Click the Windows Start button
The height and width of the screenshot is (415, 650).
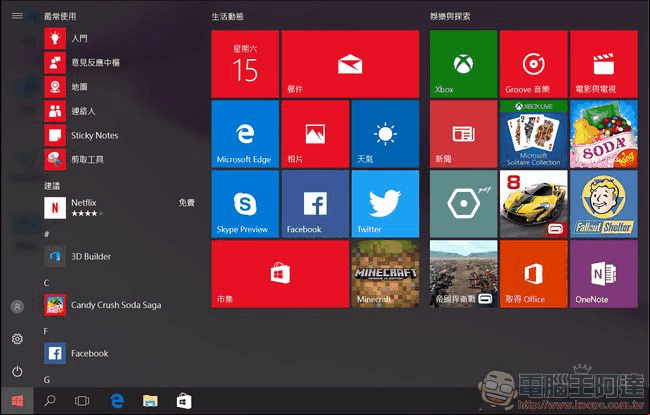pyautogui.click(x=17, y=401)
